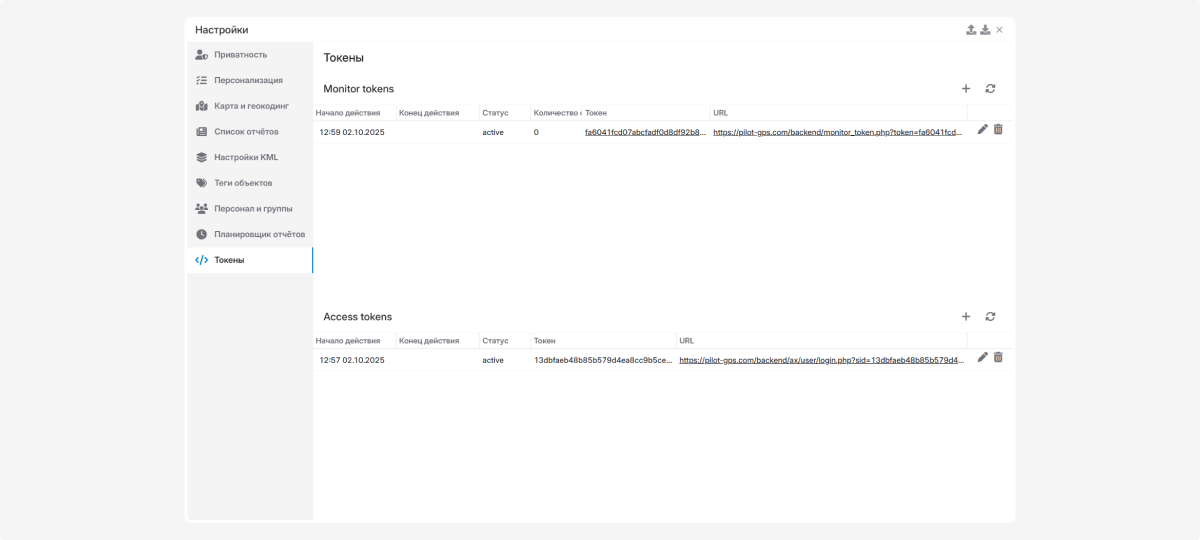Select Карта и геокодинг section
The image size is (1200, 540).
[251, 106]
